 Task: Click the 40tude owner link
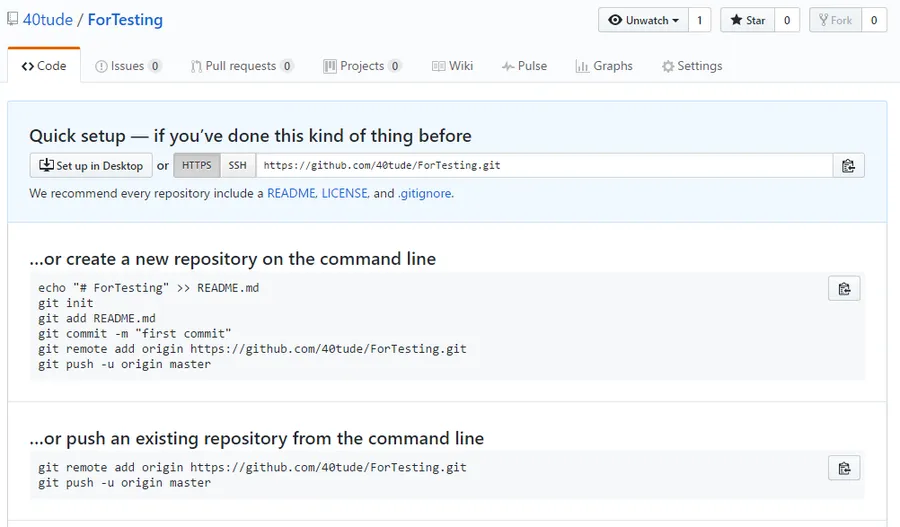pyautogui.click(x=48, y=20)
